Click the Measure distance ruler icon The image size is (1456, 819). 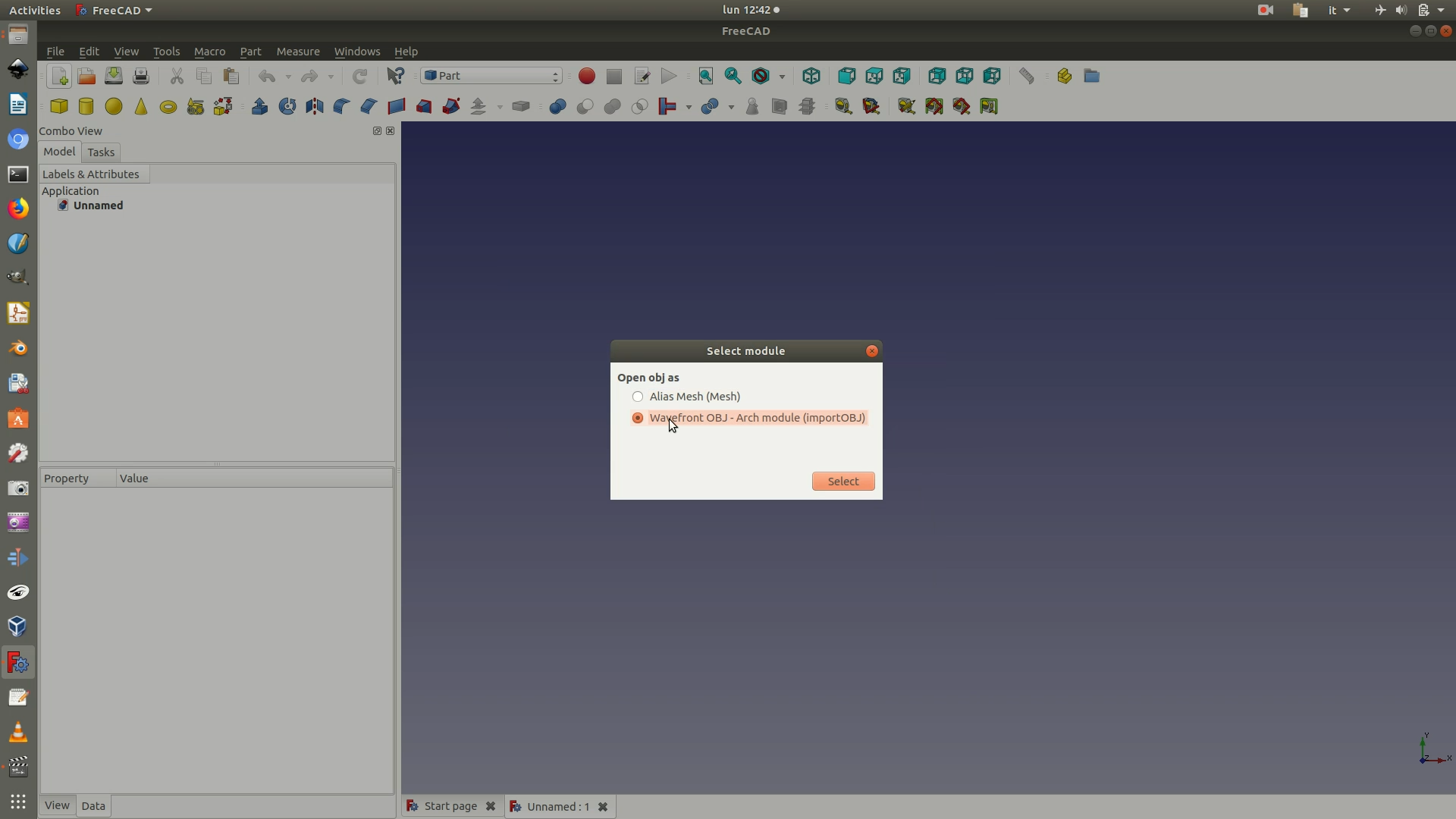[1027, 76]
